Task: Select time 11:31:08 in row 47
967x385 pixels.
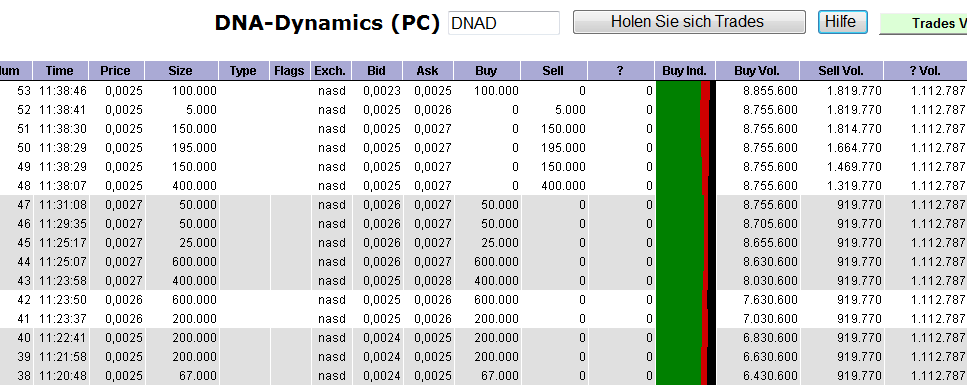Action: coord(63,205)
